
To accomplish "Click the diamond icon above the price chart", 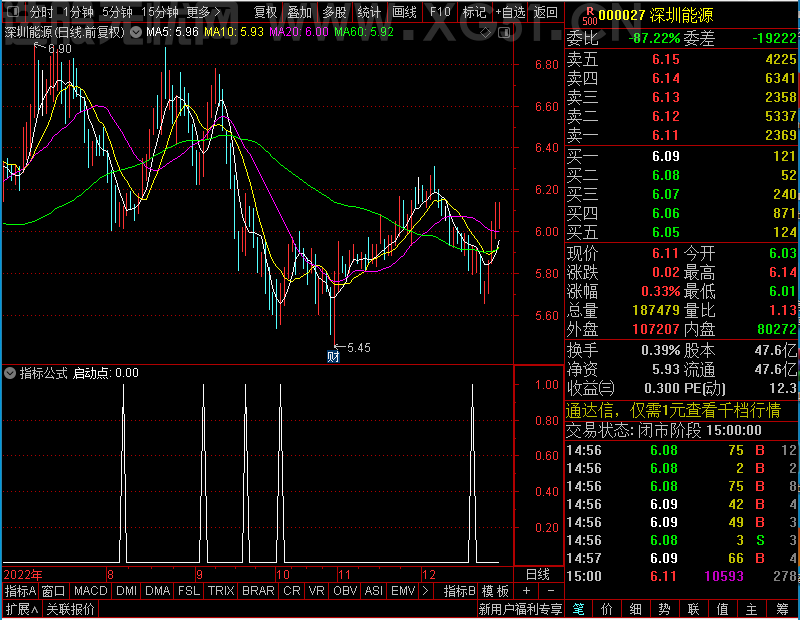I will [486, 33].
